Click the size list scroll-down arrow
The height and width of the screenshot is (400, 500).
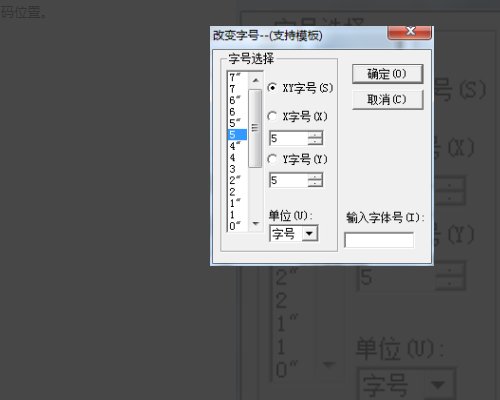coord(256,223)
